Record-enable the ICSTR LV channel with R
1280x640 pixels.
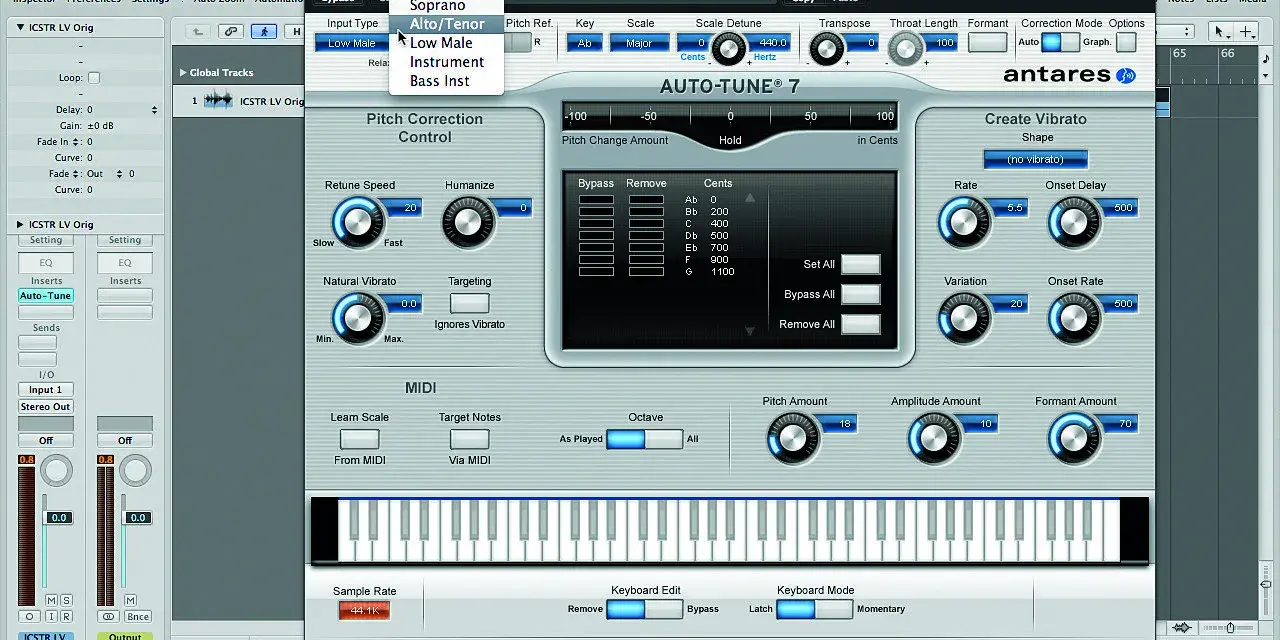pos(66,616)
